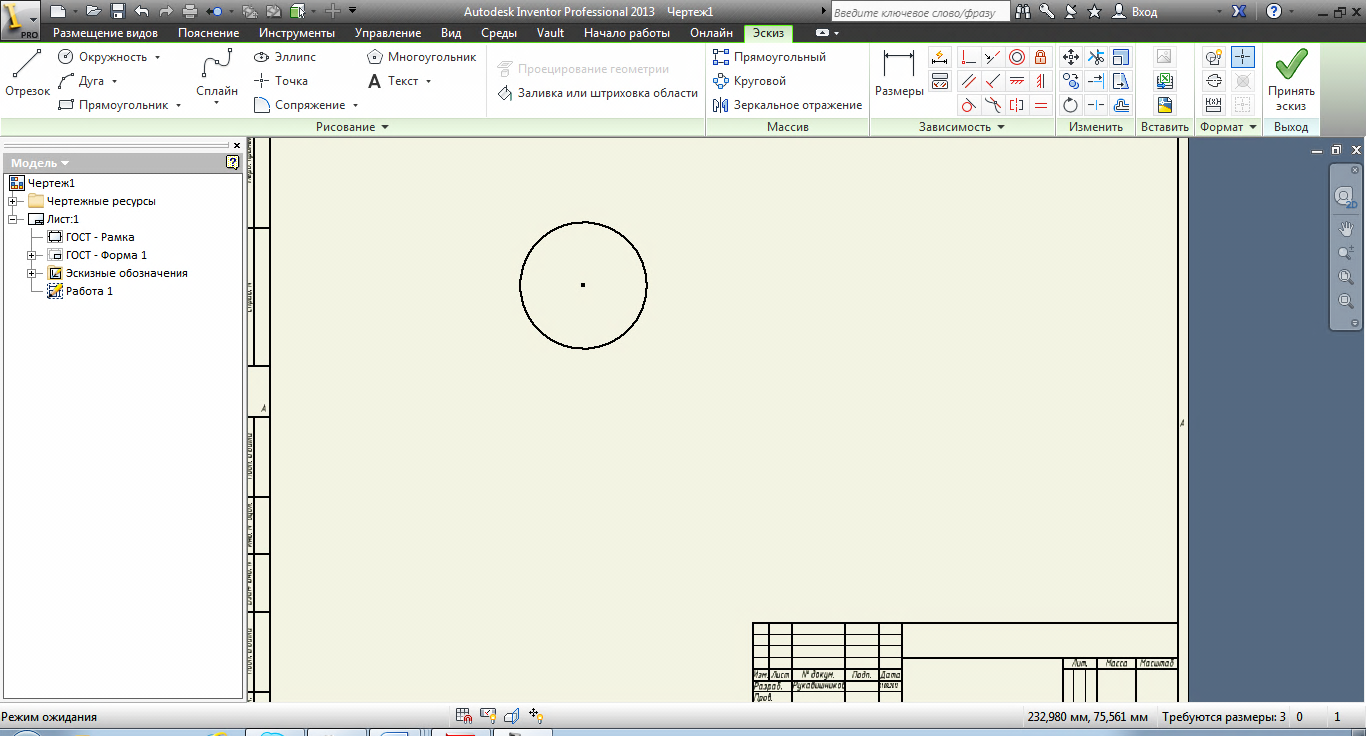Select the Offset tool in Изменить

pos(1121,105)
